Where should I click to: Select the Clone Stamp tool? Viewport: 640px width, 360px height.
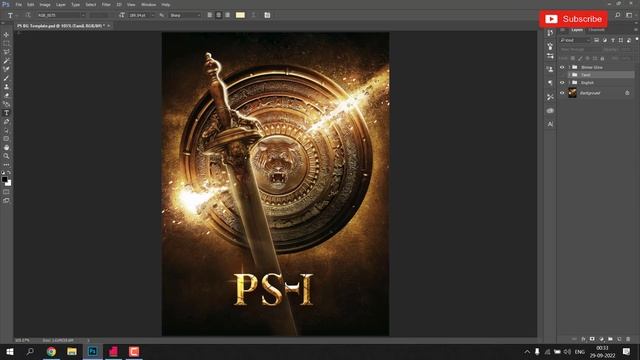(x=6, y=87)
